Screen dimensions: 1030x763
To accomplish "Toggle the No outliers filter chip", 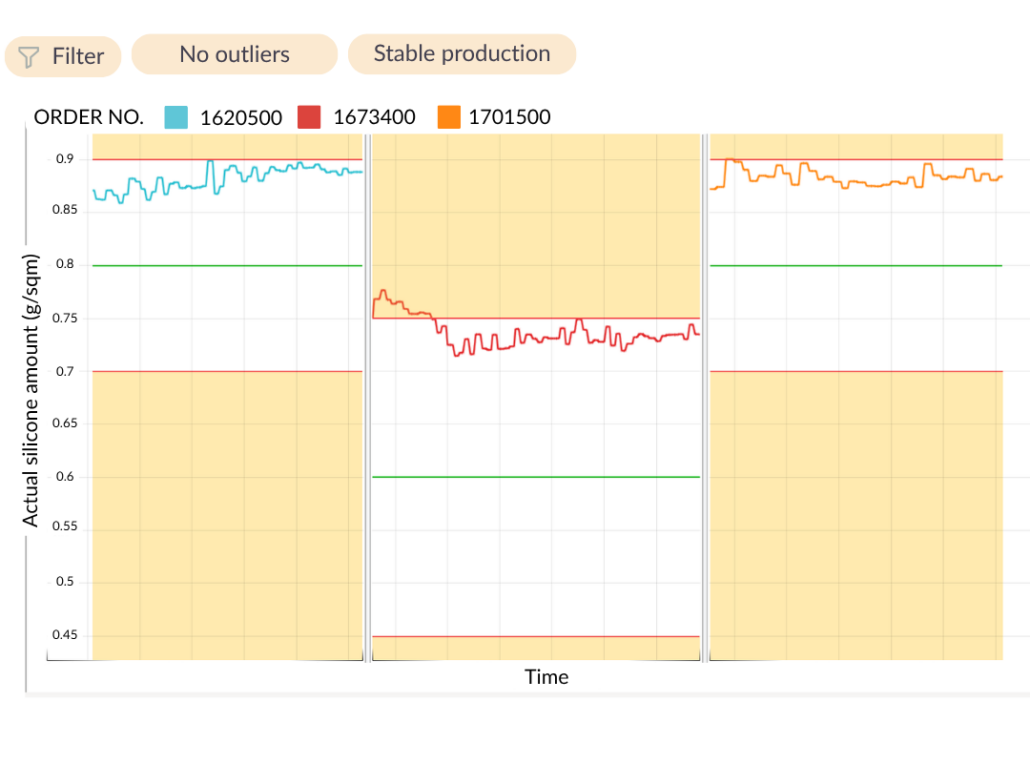I will click(x=234, y=54).
